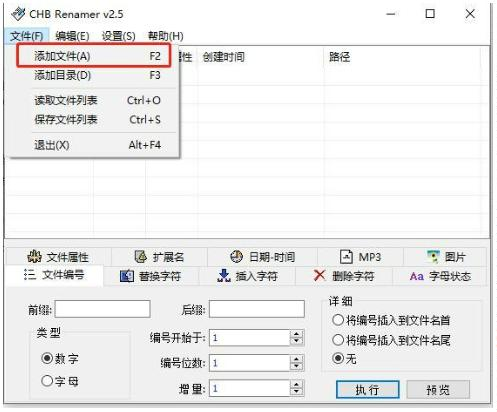Choose 添加目录(D) menu entry
This screenshot has height=412, width=497.
click(x=94, y=75)
